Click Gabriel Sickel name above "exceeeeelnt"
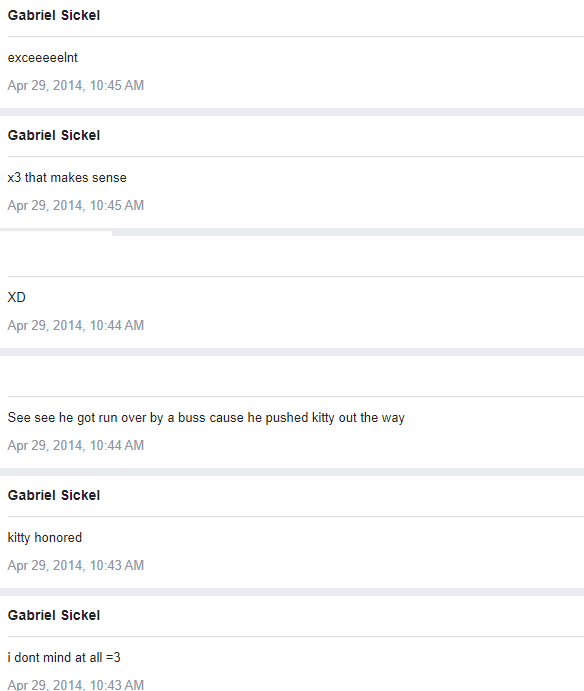This screenshot has width=584, height=691. click(54, 15)
